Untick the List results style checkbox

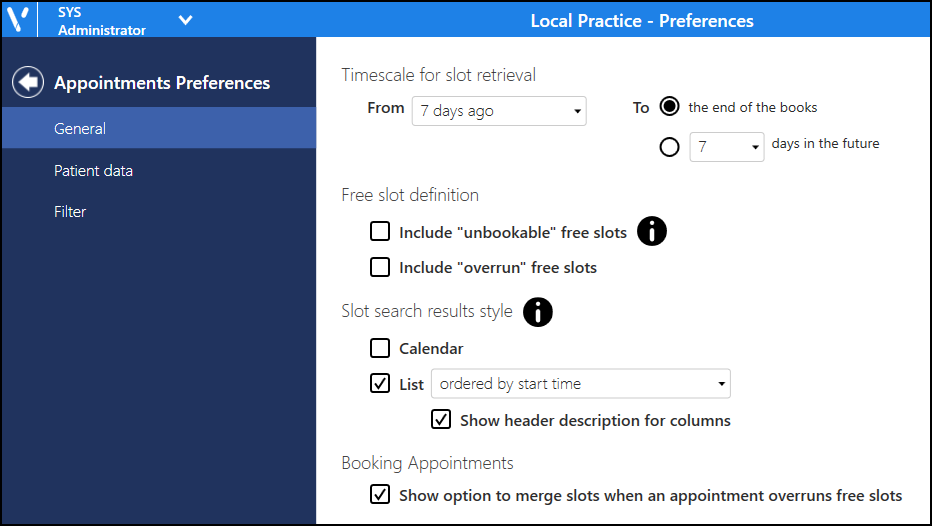380,383
